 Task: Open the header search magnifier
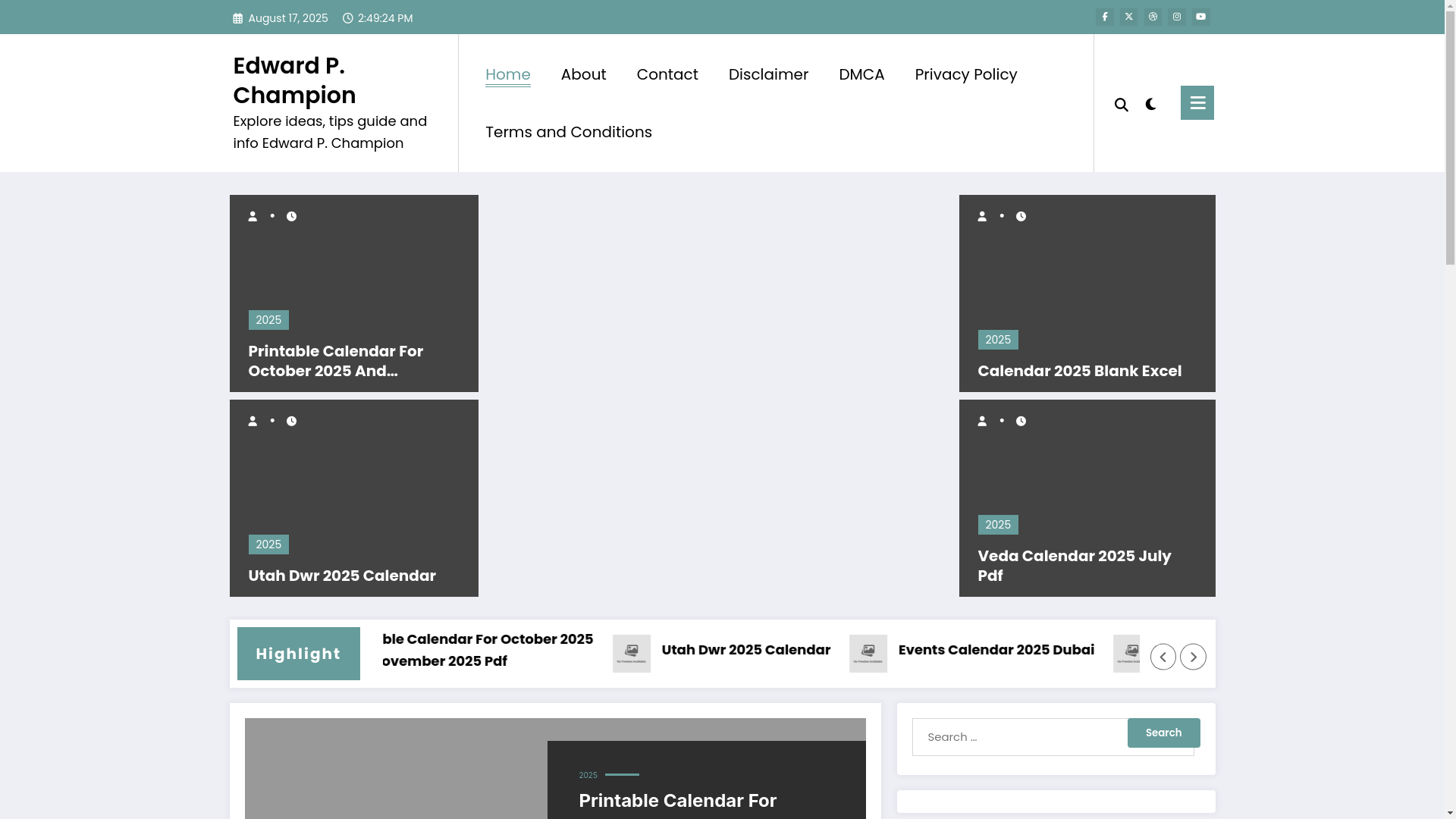[1121, 105]
